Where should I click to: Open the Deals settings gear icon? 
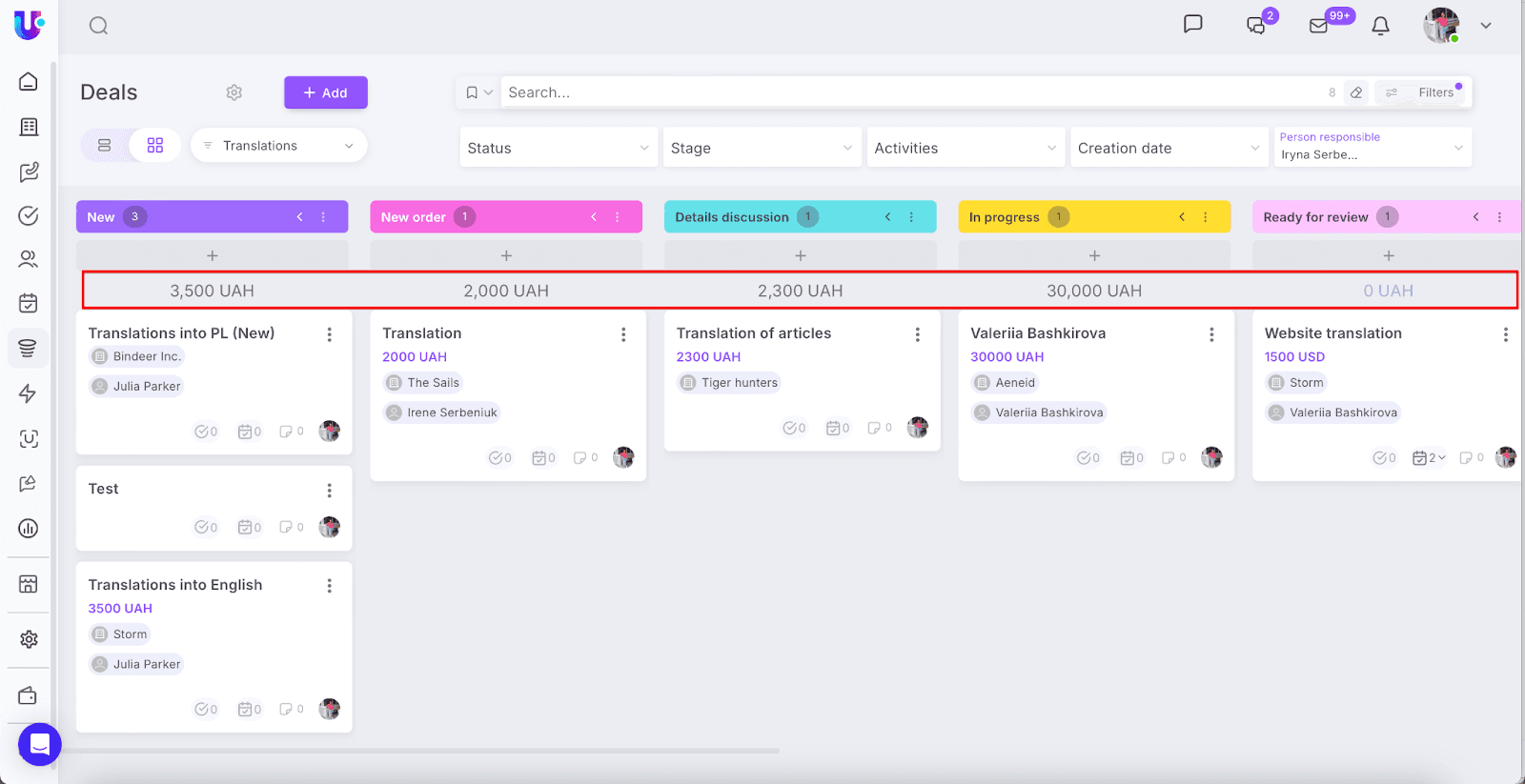(x=234, y=92)
